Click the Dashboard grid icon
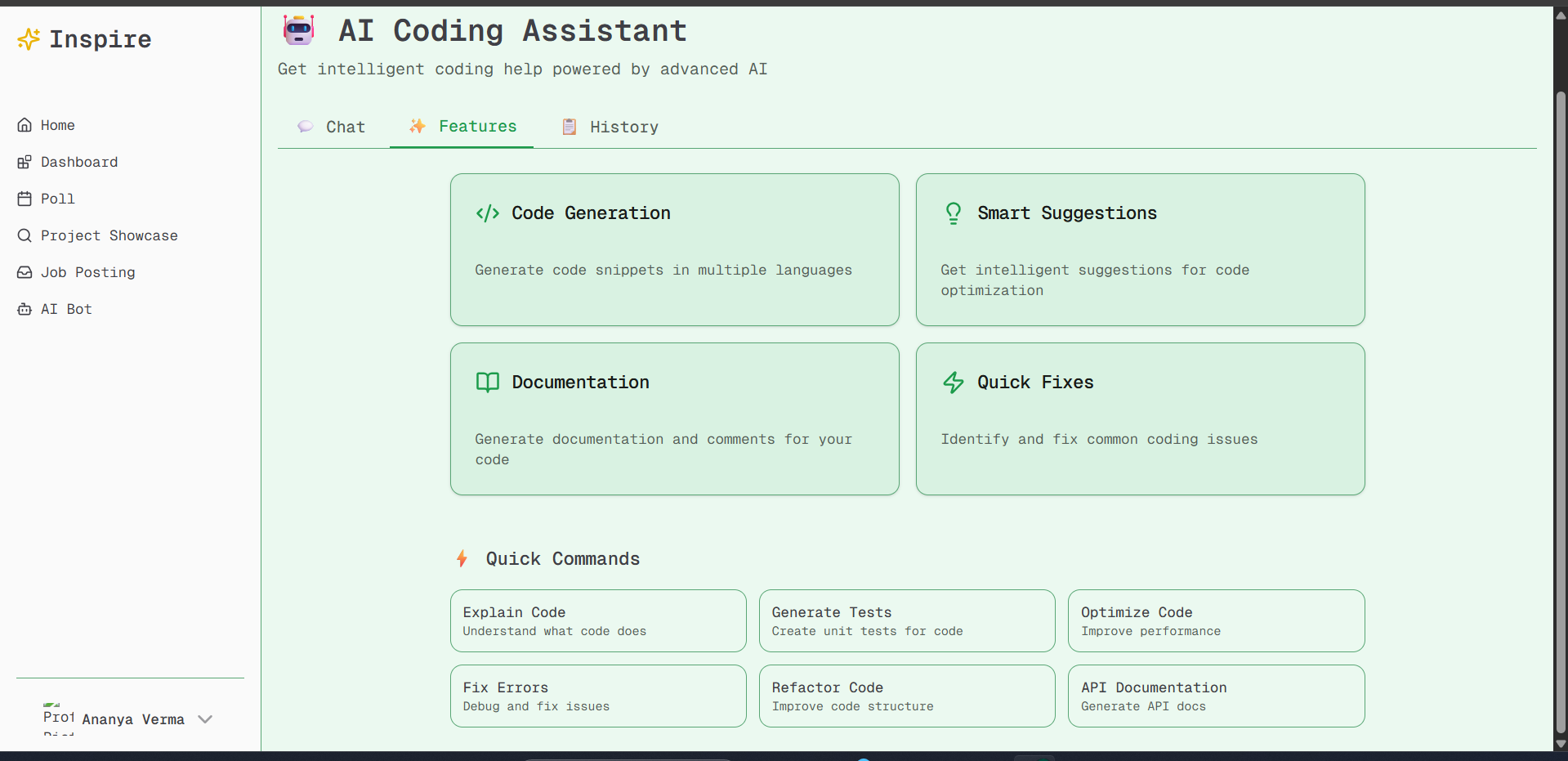Image resolution: width=1568 pixels, height=761 pixels. [24, 161]
